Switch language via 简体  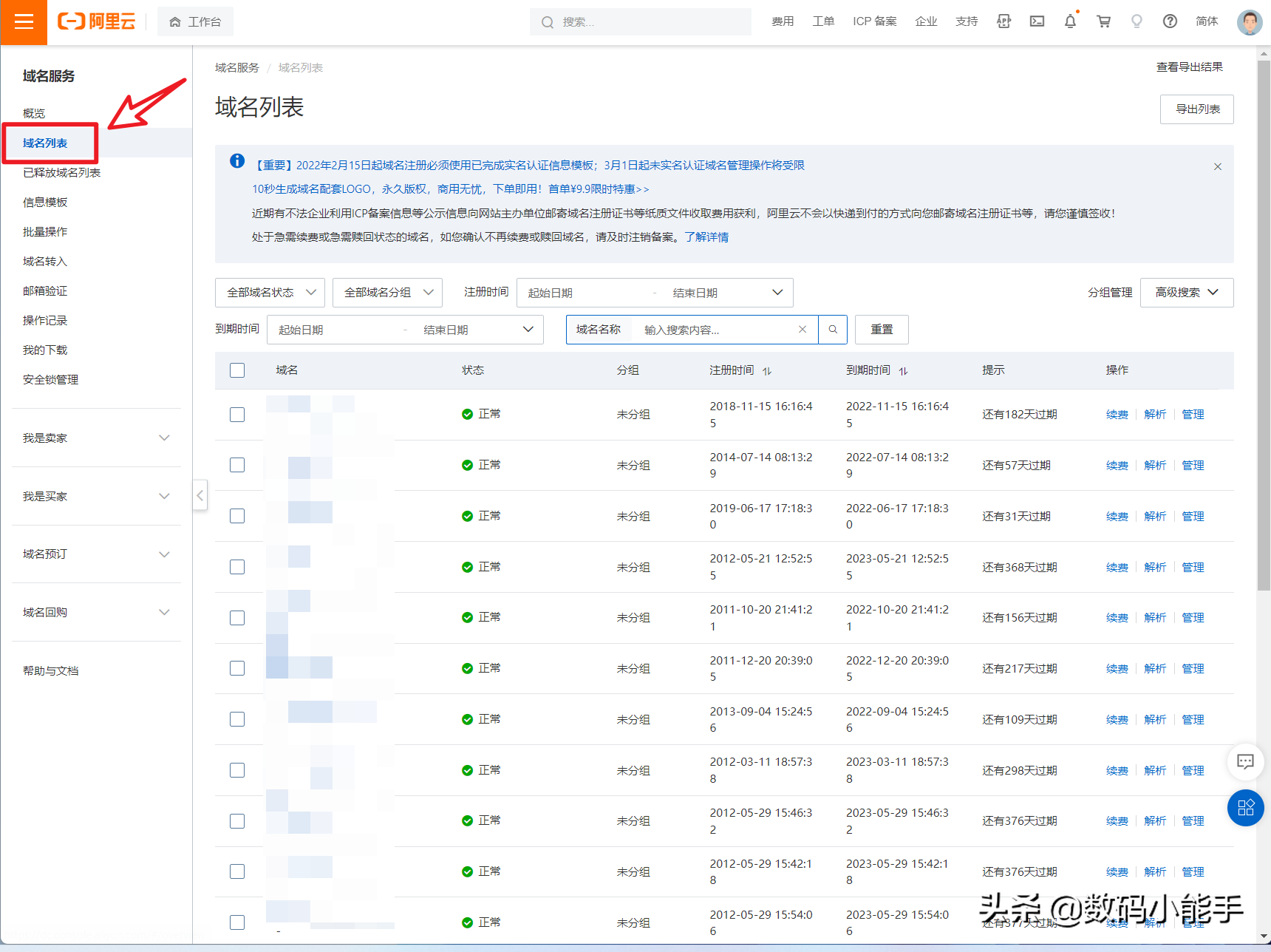click(x=1207, y=21)
